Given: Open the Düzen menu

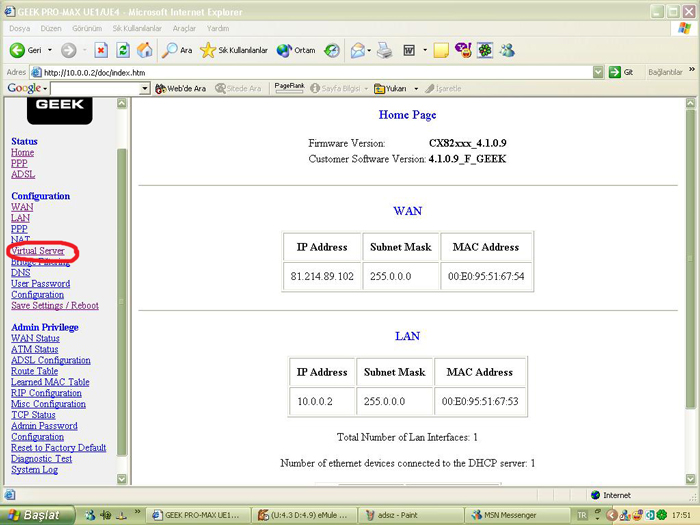Looking at the screenshot, I should click(51, 28).
